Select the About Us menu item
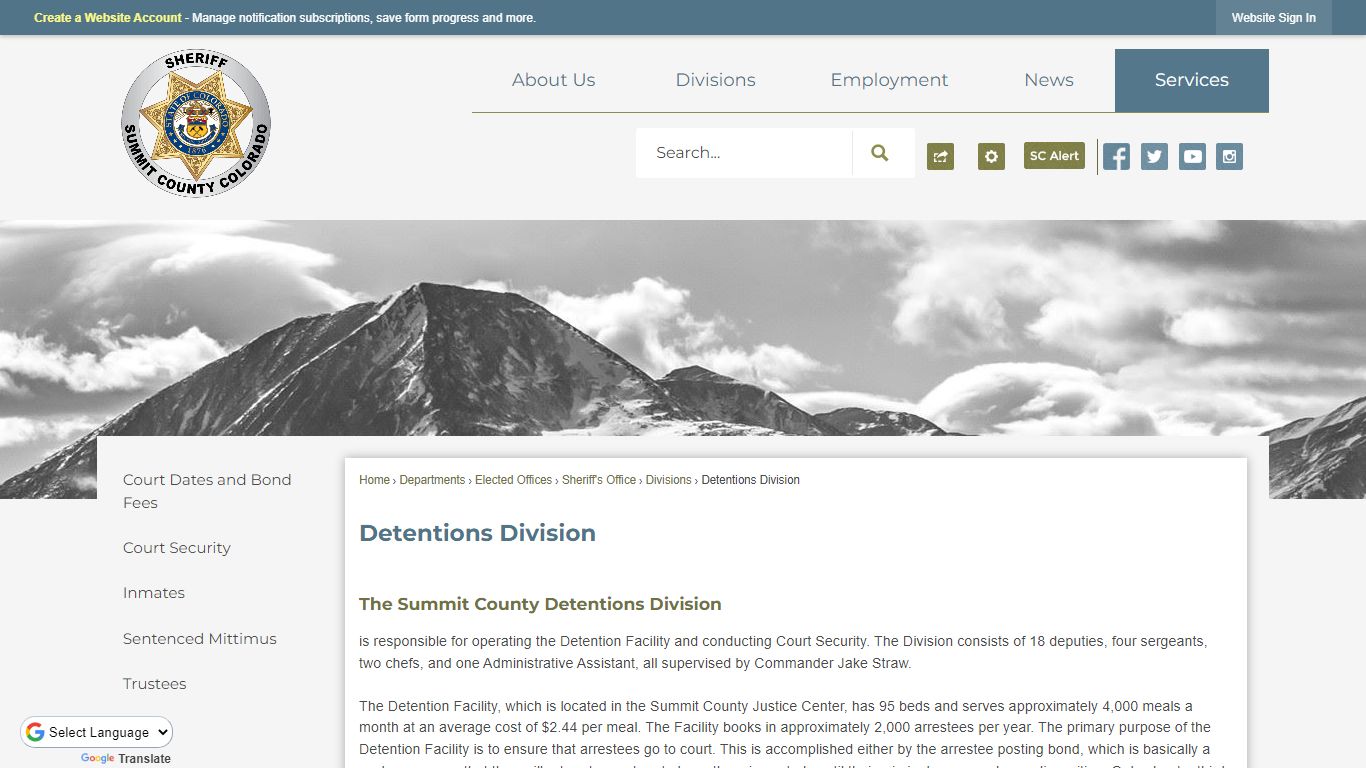Screen dimensions: 1366x768 [553, 80]
